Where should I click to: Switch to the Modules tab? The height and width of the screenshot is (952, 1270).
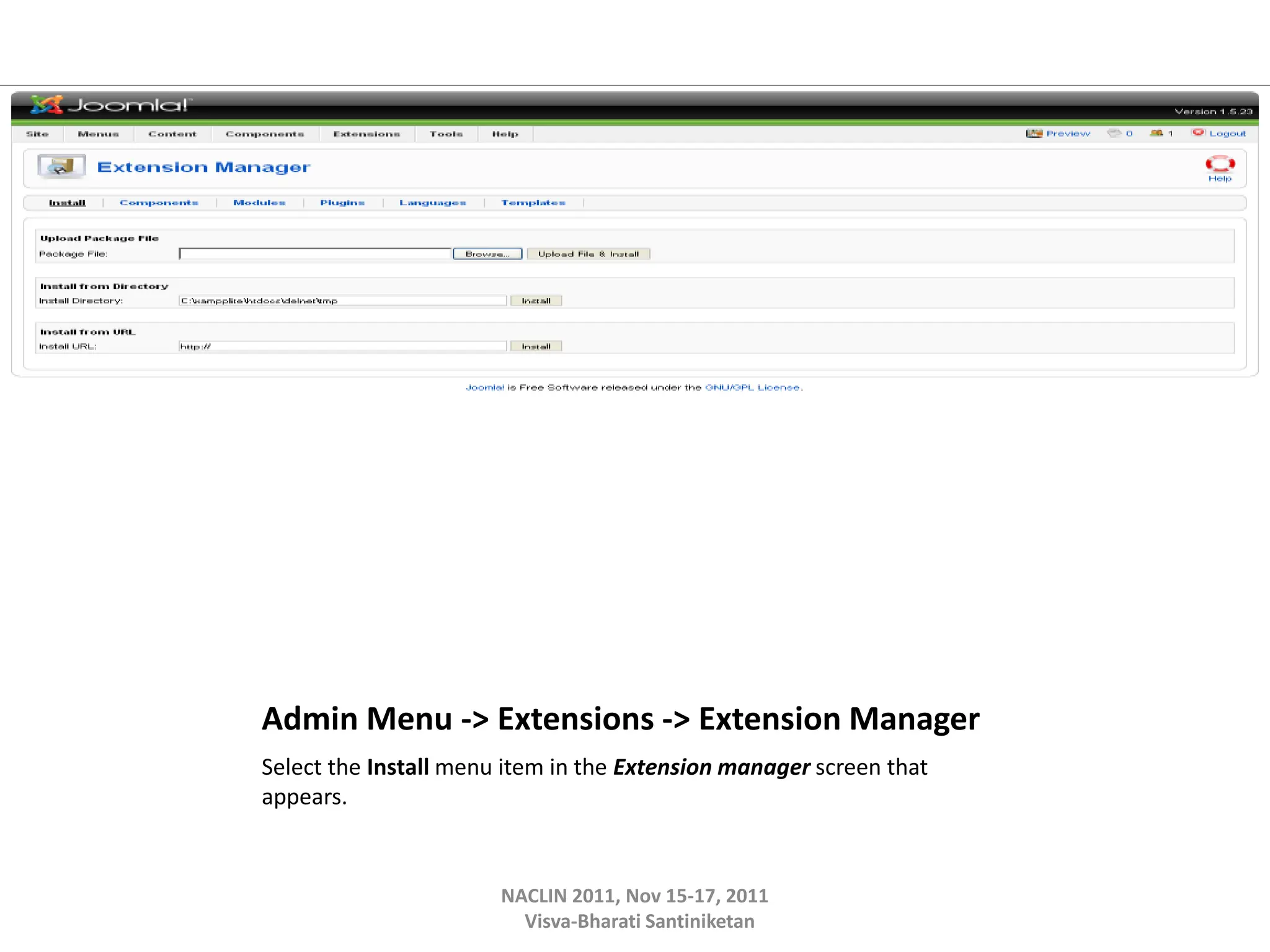coord(259,203)
